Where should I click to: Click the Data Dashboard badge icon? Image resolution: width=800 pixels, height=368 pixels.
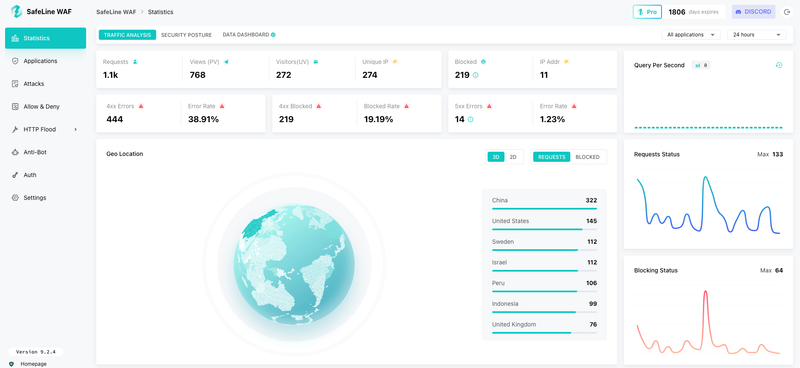[273, 35]
